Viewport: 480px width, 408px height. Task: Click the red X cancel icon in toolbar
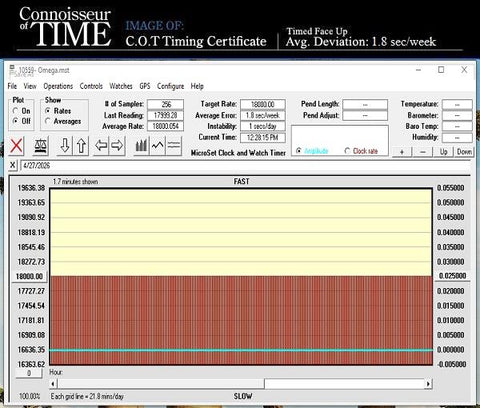pos(16,146)
